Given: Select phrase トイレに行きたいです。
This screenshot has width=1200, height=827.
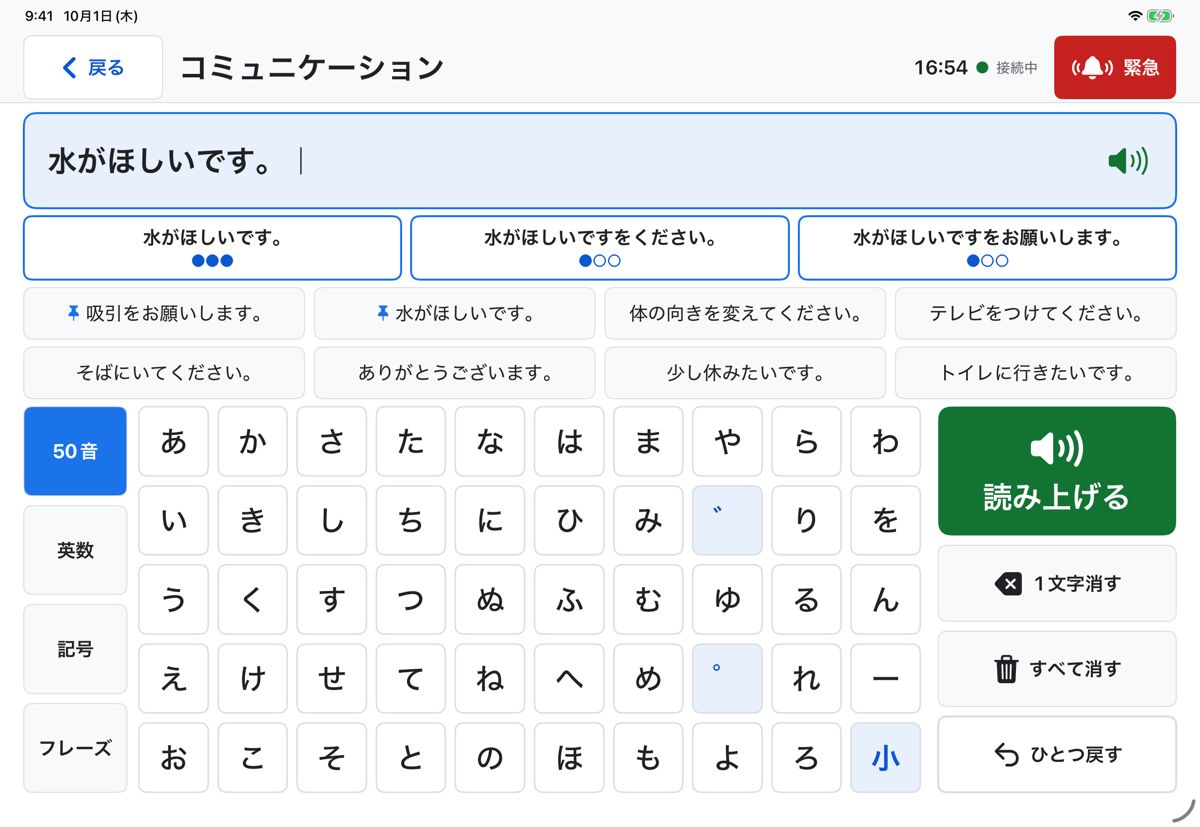Looking at the screenshot, I should tap(1036, 373).
